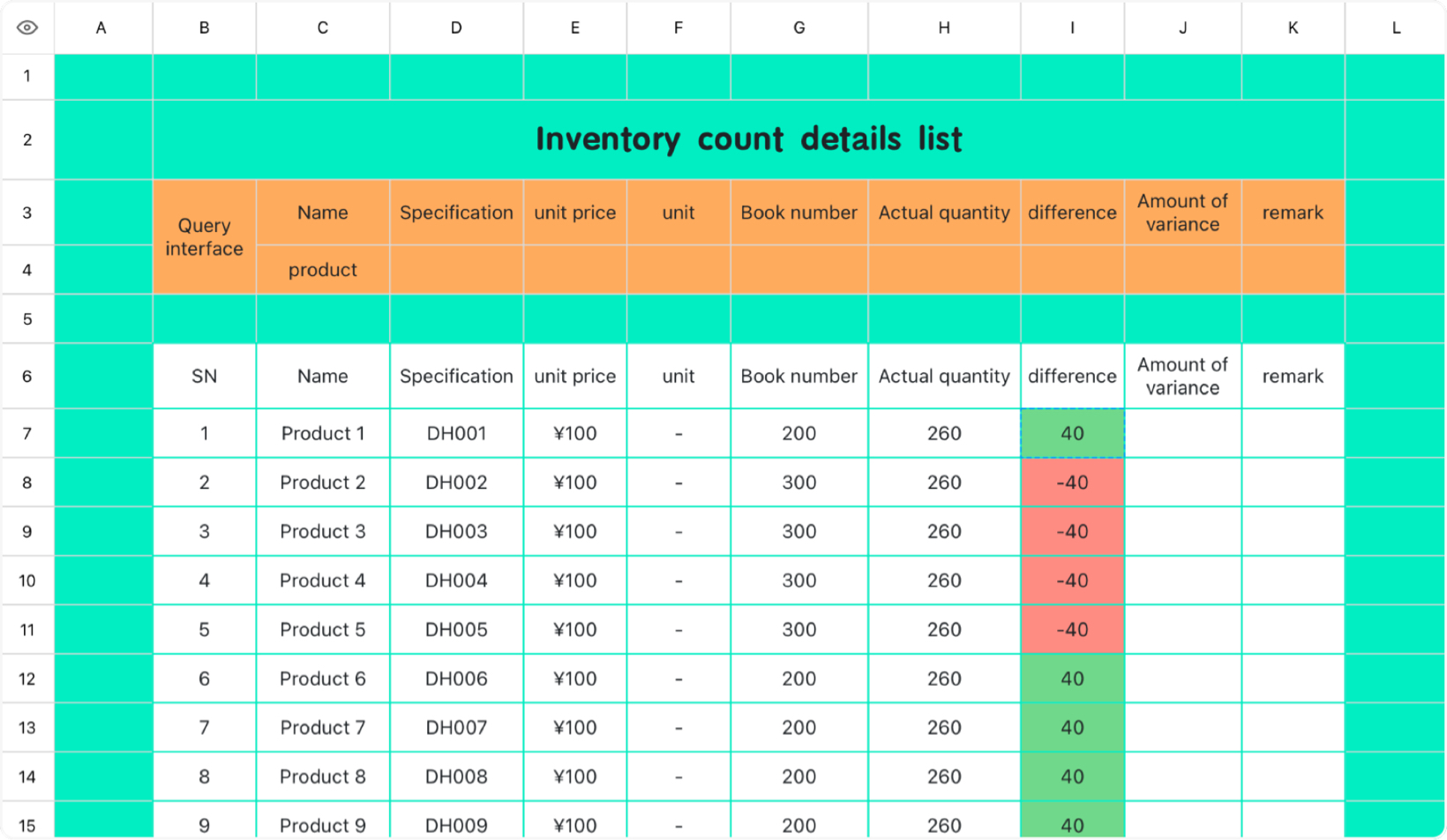Viewport: 1447px width, 840px height.
Task: Select Product 2 difference cell showing -40
Action: (1073, 483)
